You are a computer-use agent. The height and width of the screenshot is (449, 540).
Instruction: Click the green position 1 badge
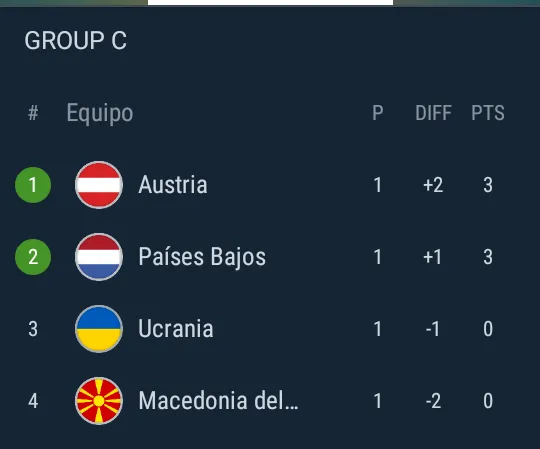pyautogui.click(x=33, y=185)
